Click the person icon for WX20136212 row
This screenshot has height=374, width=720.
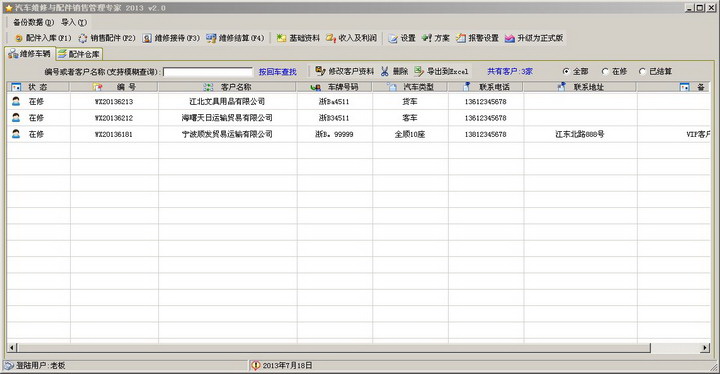pyautogui.click(x=16, y=118)
